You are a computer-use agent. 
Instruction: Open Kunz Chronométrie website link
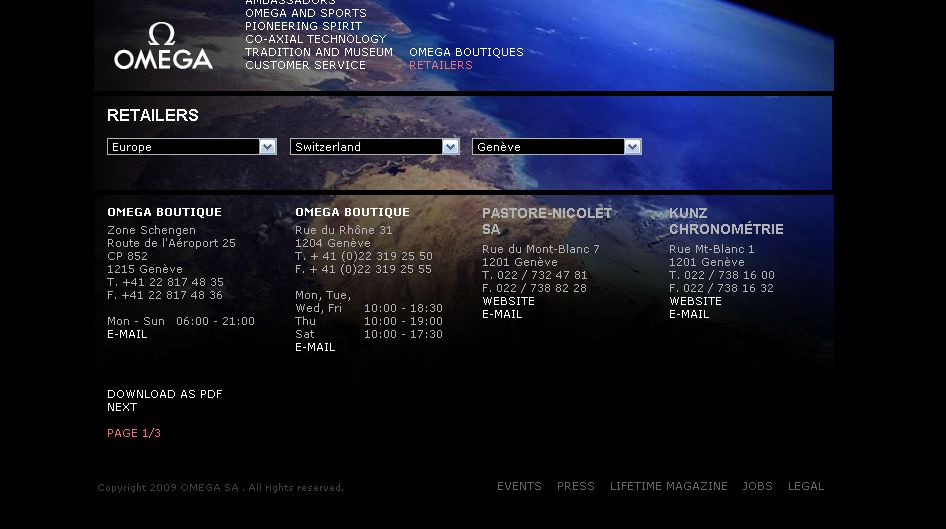(x=695, y=301)
